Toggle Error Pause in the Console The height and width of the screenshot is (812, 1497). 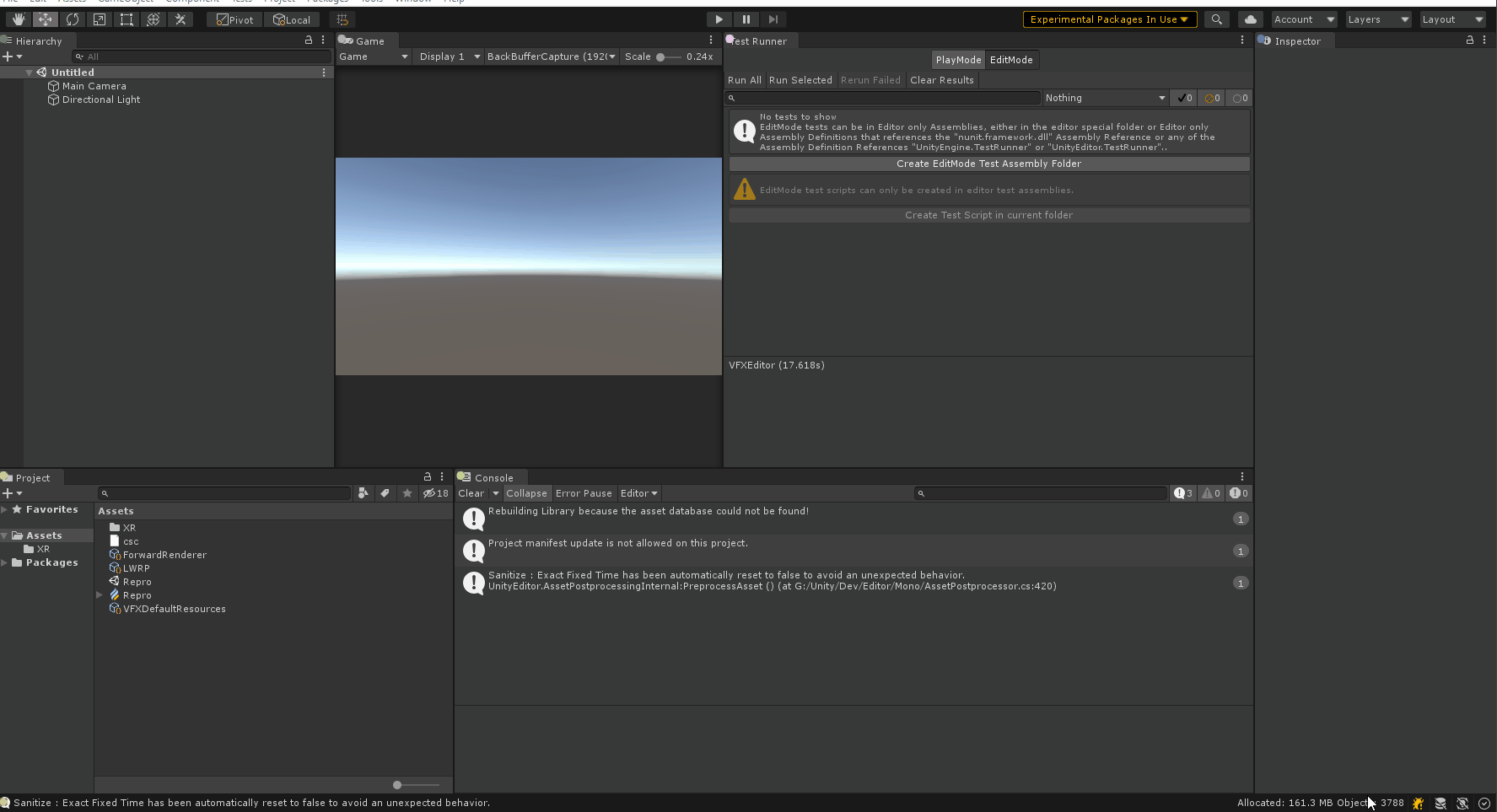(x=584, y=493)
